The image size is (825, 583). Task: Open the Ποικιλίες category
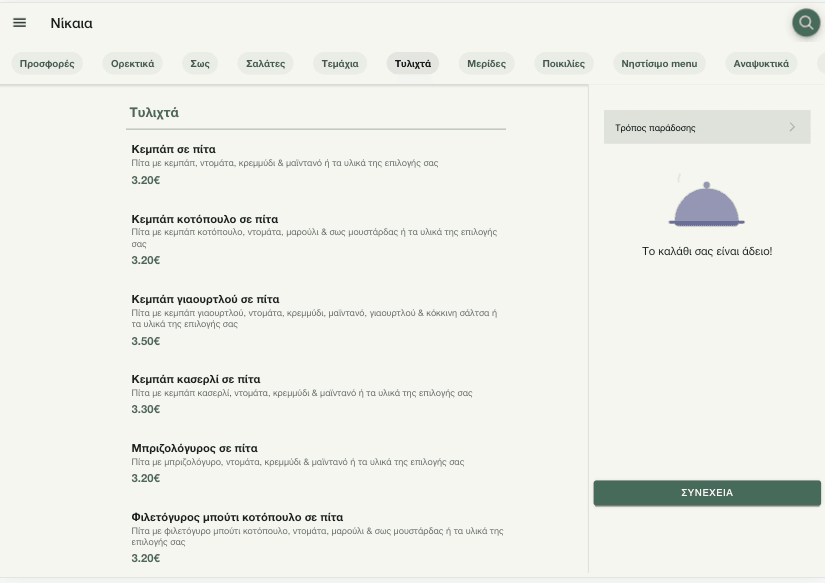coord(564,64)
